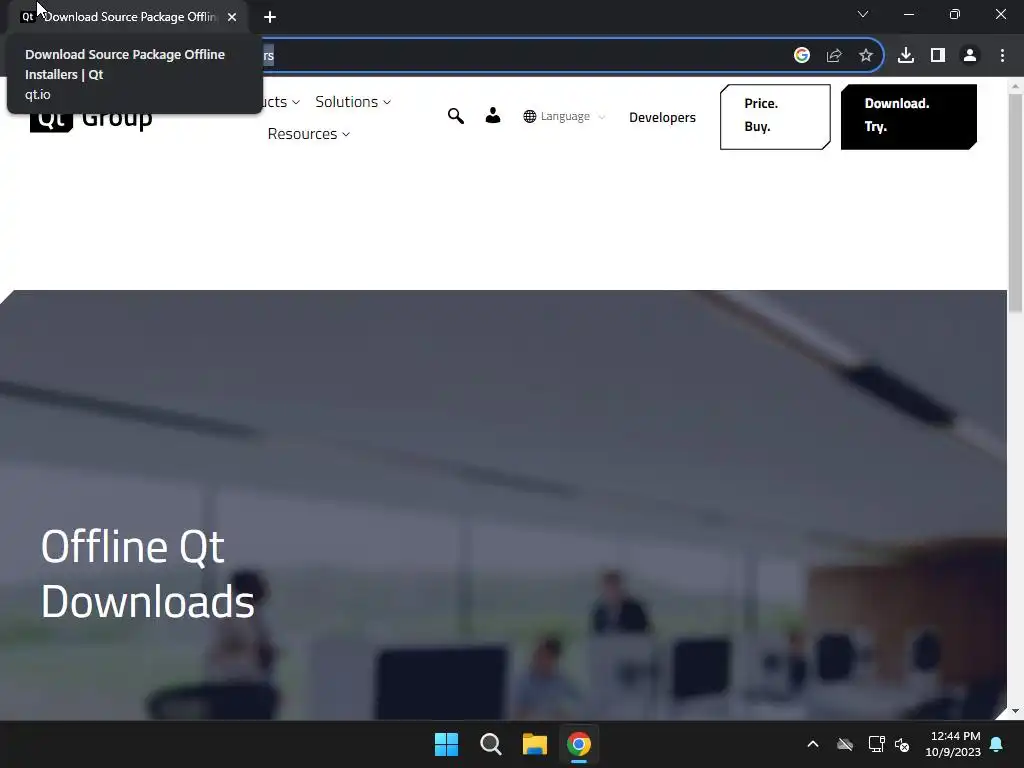Click the Price. Buy. button
Screen dimensions: 1024x768
click(x=775, y=116)
